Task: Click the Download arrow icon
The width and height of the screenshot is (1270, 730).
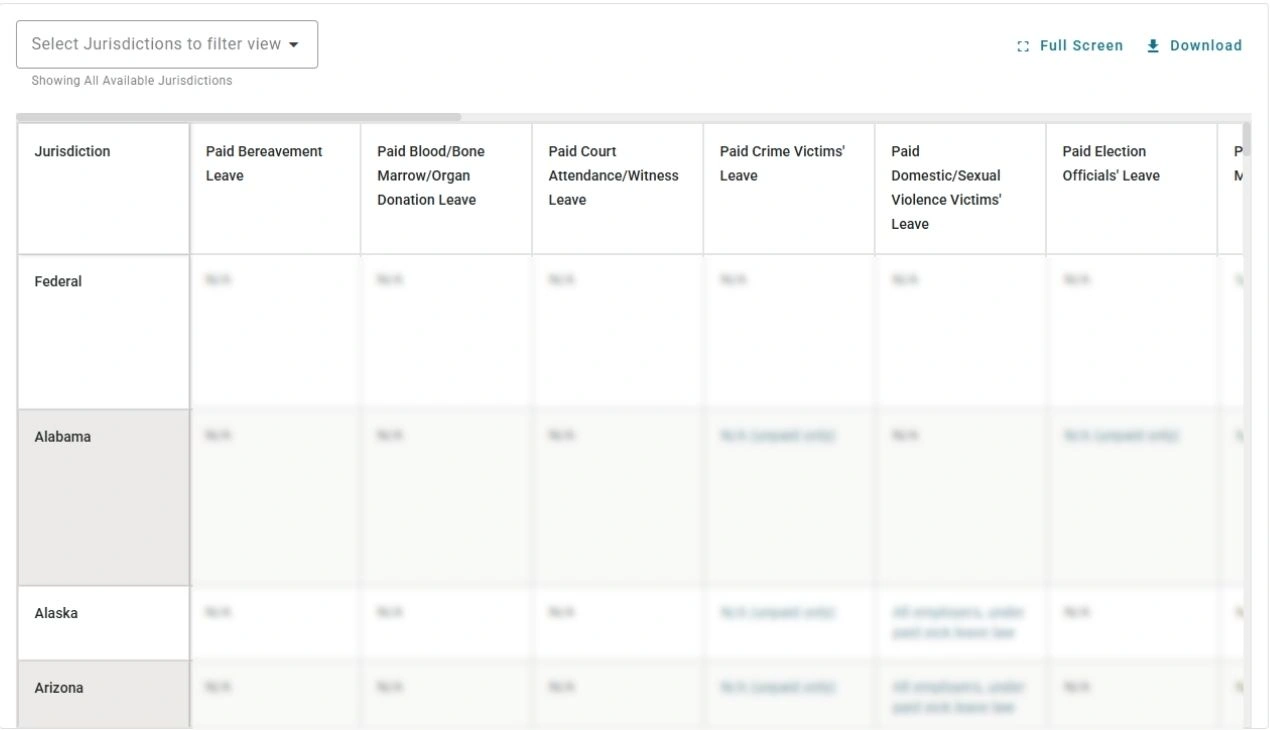Action: 1152,45
